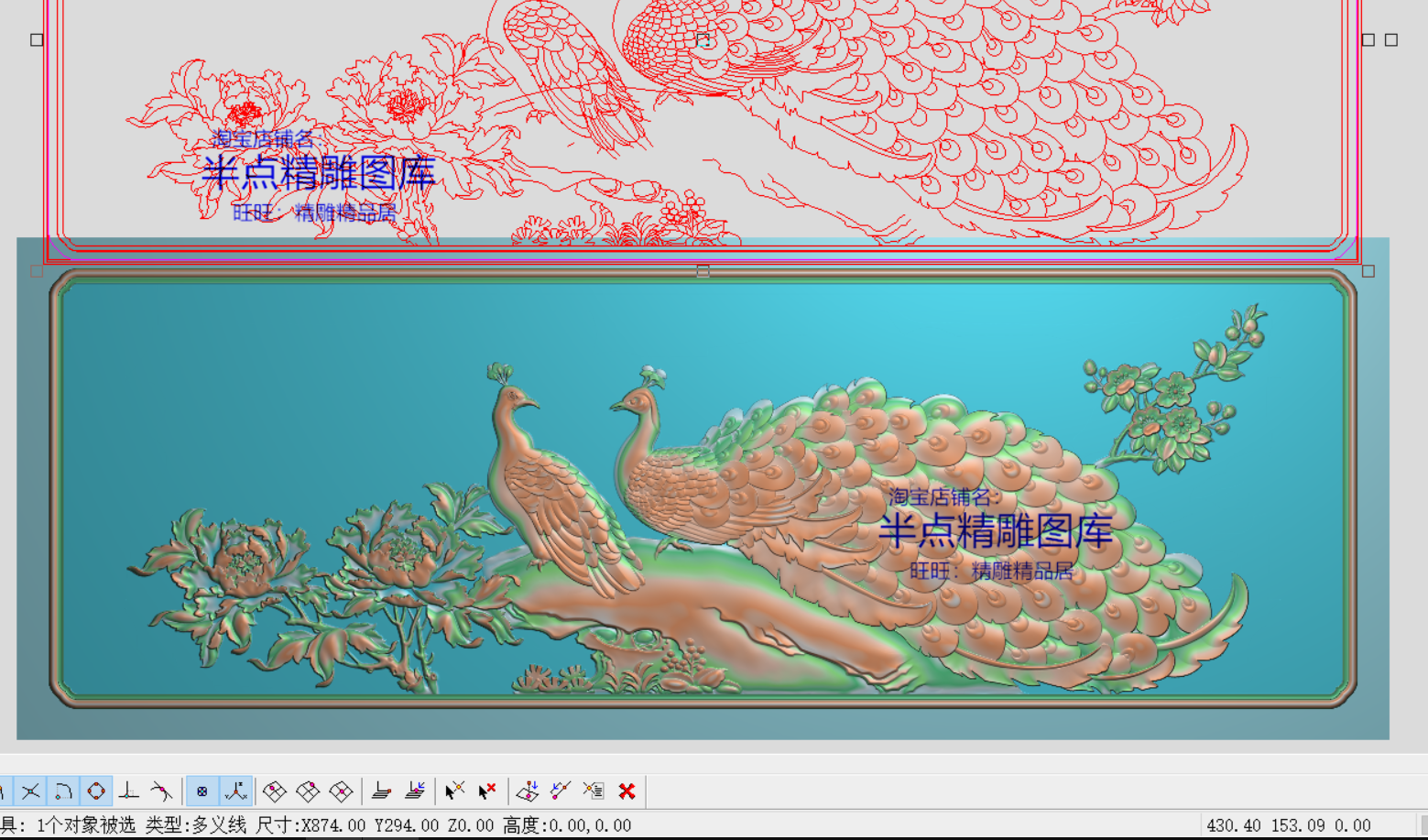The width and height of the screenshot is (1428, 840).
Task: Click the diamond mesh icon with center pink dot
Action: 341,791
